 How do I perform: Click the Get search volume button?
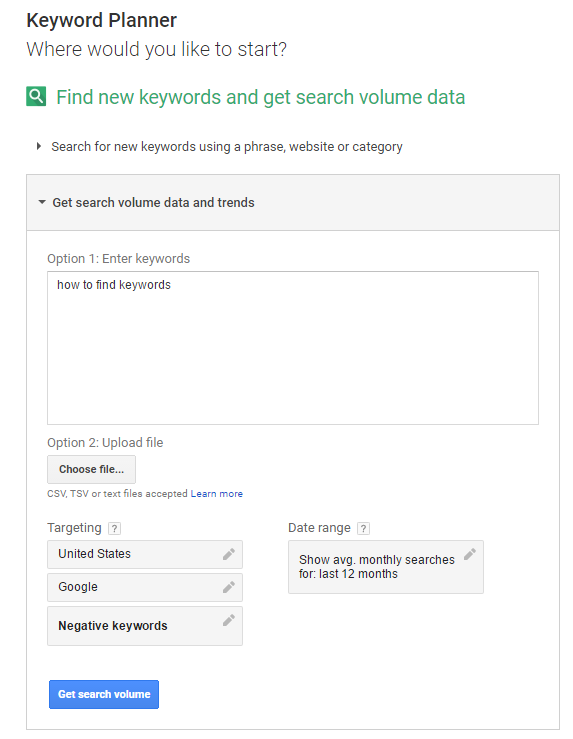pyautogui.click(x=104, y=694)
